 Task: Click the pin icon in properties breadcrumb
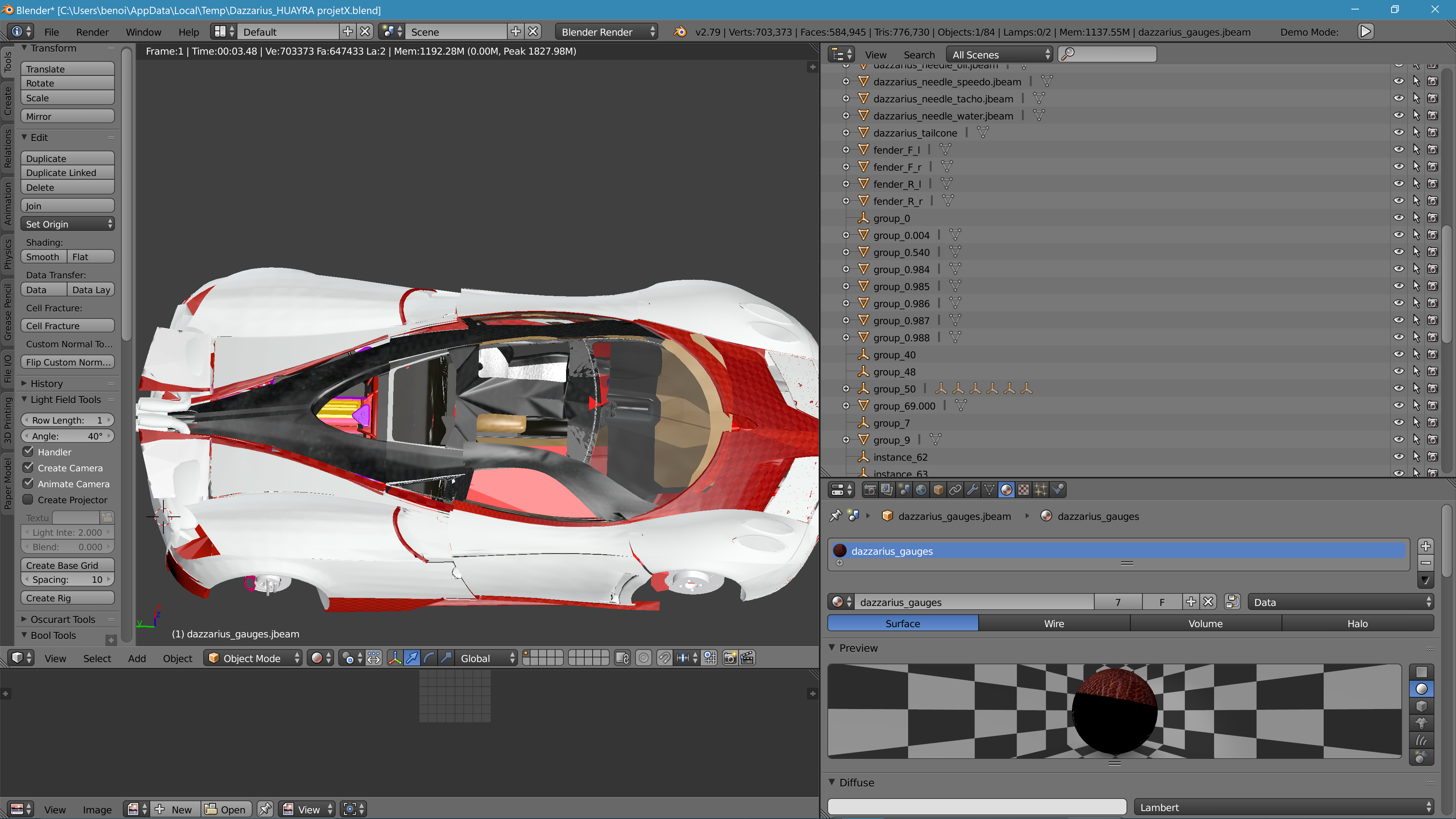coord(835,516)
